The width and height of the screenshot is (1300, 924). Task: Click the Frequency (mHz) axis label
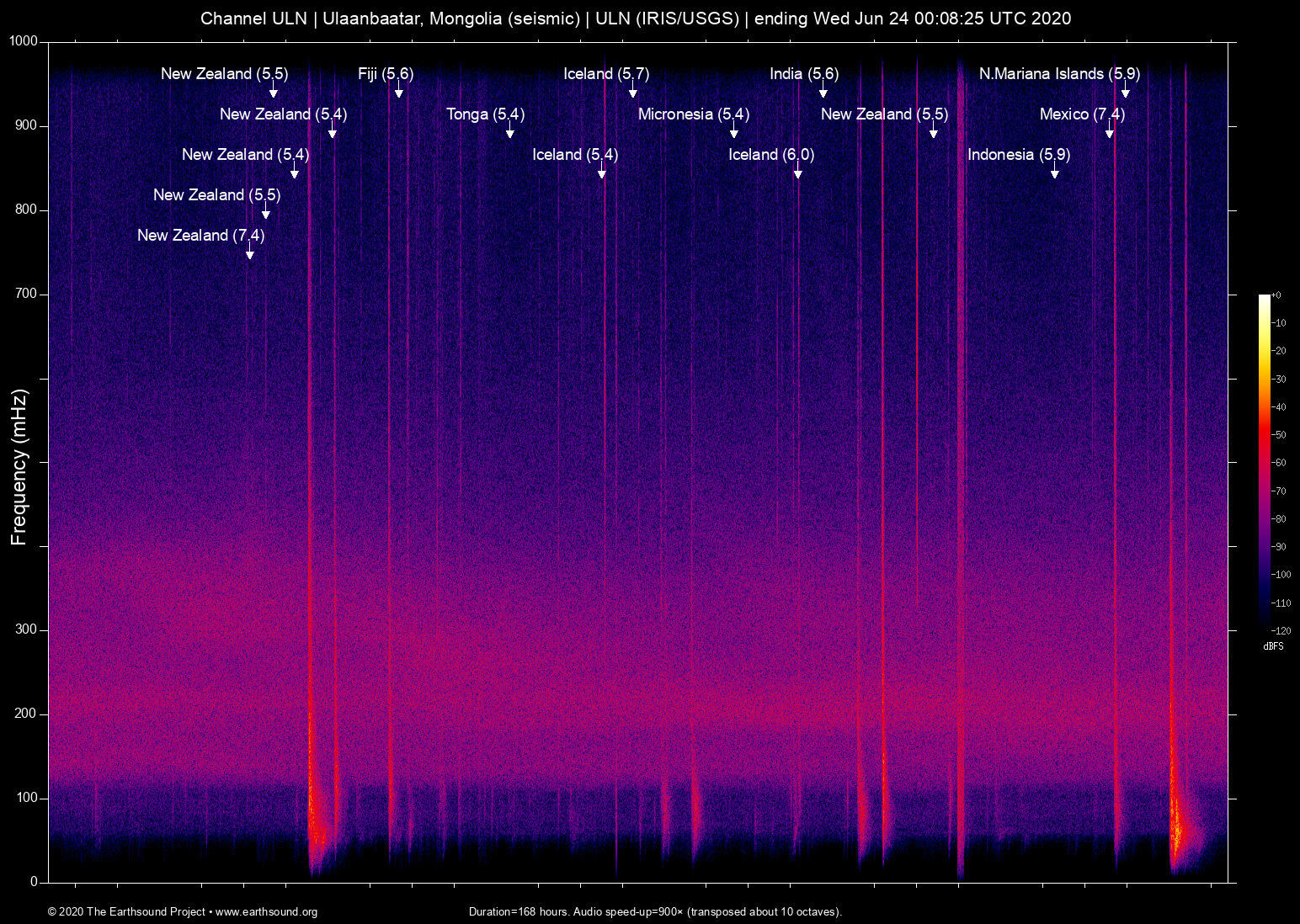pyautogui.click(x=19, y=467)
